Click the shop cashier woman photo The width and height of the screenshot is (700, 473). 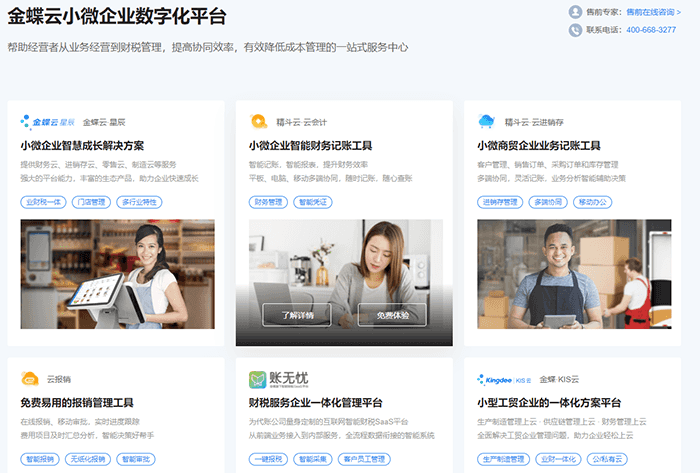click(117, 274)
